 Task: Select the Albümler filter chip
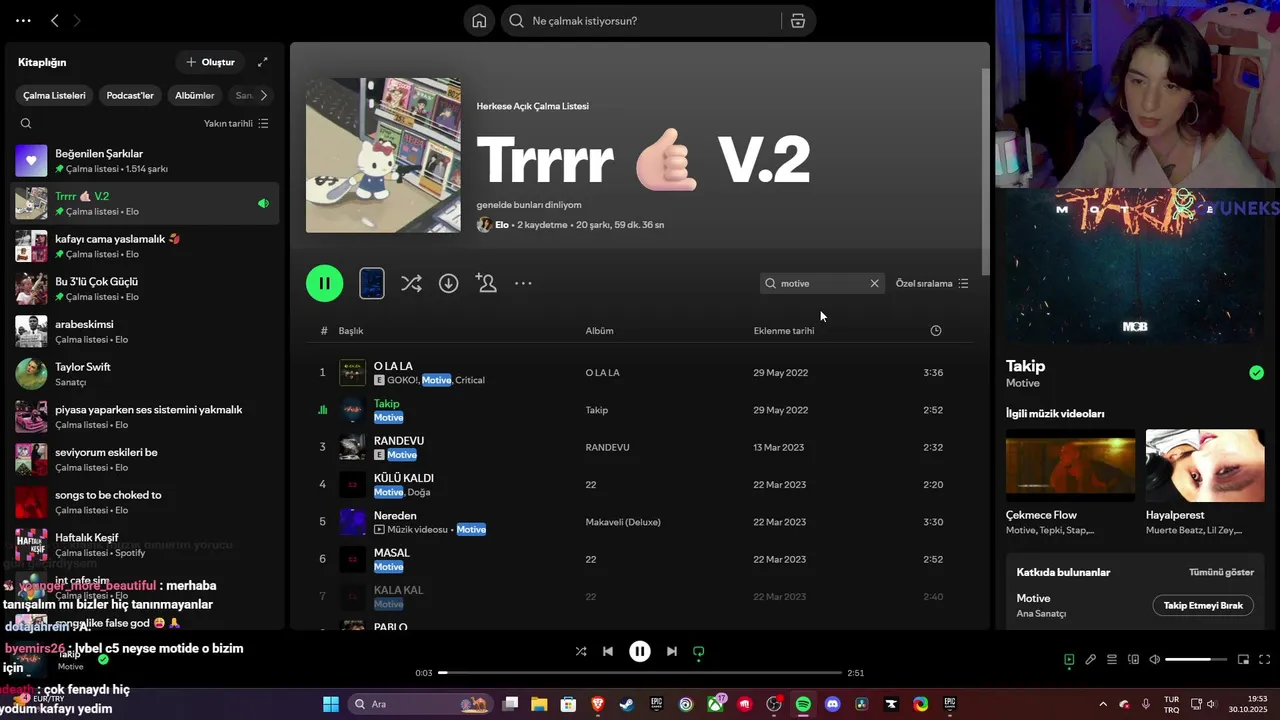[x=195, y=95]
